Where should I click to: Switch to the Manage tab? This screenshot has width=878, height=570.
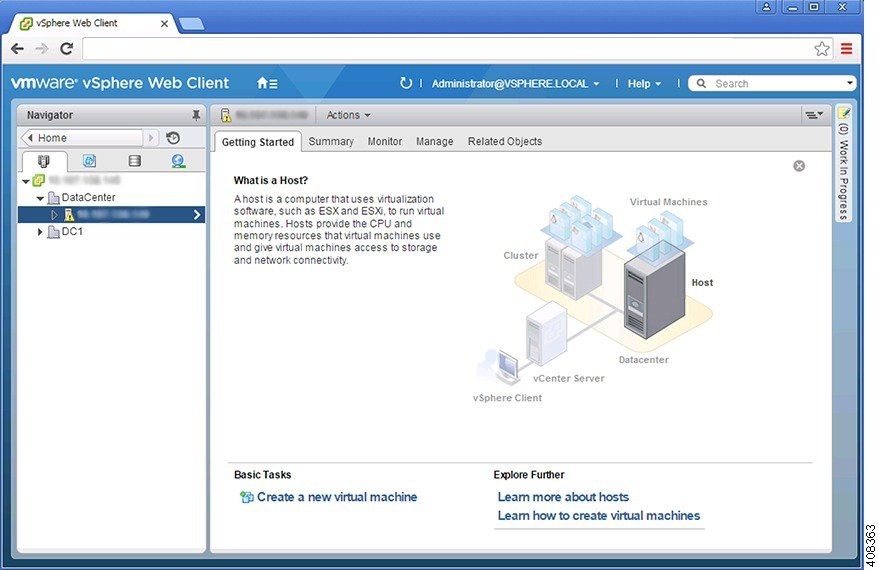point(435,142)
